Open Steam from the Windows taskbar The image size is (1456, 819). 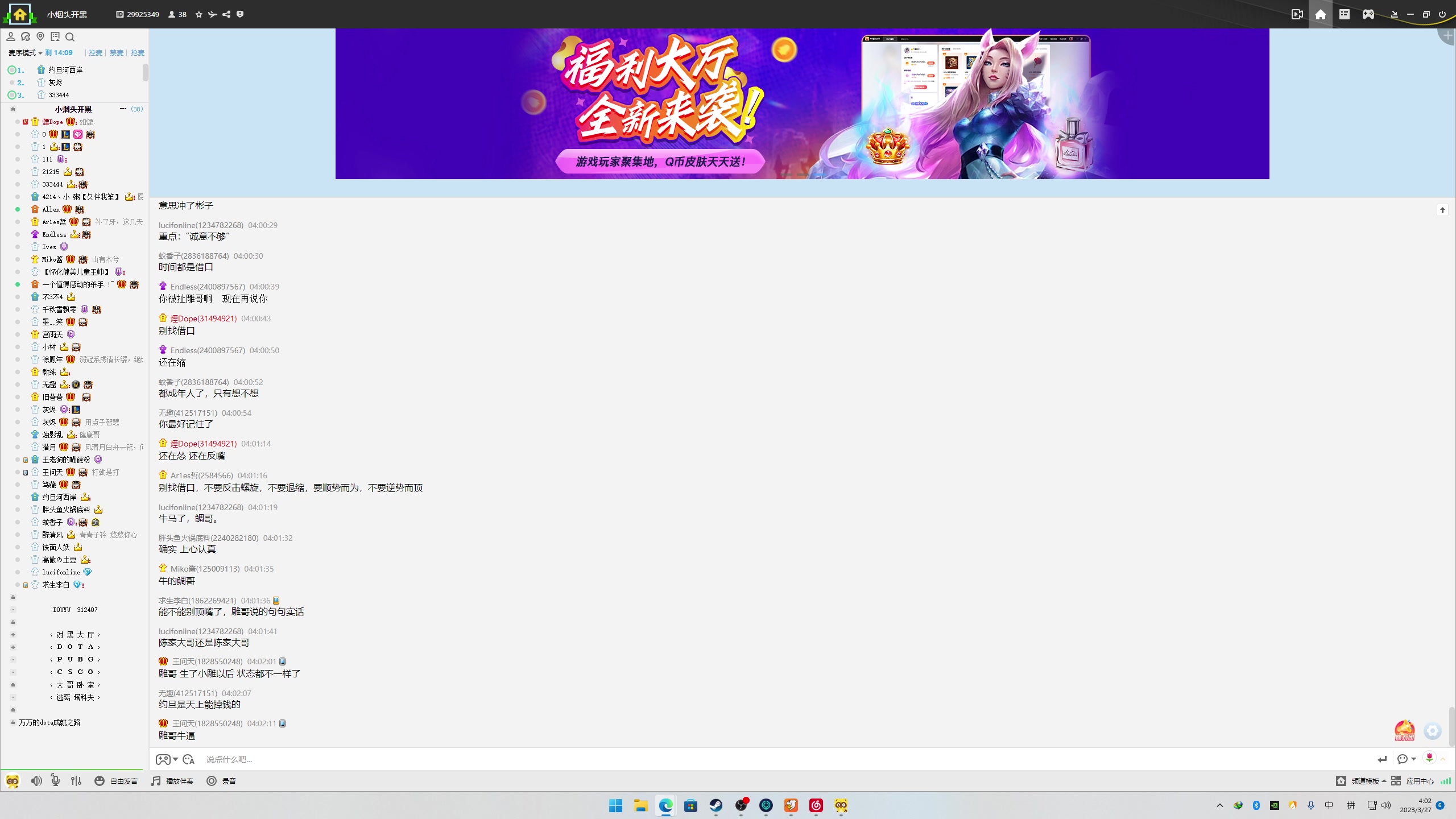click(716, 805)
